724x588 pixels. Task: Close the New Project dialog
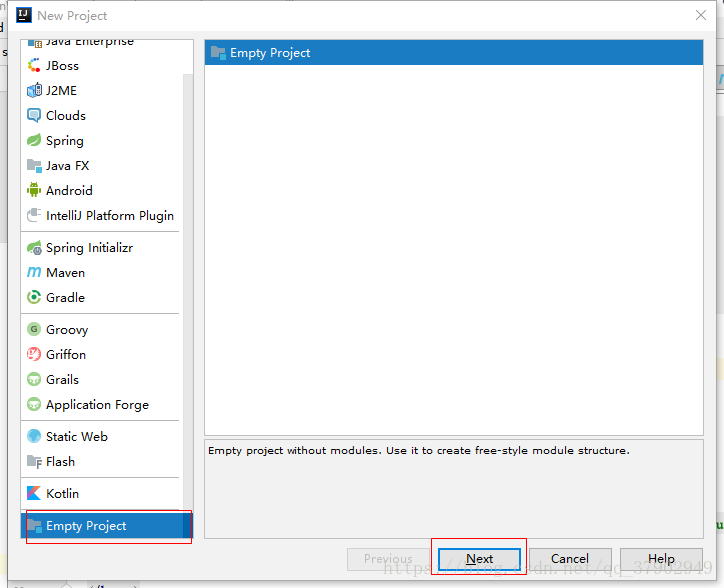[701, 15]
